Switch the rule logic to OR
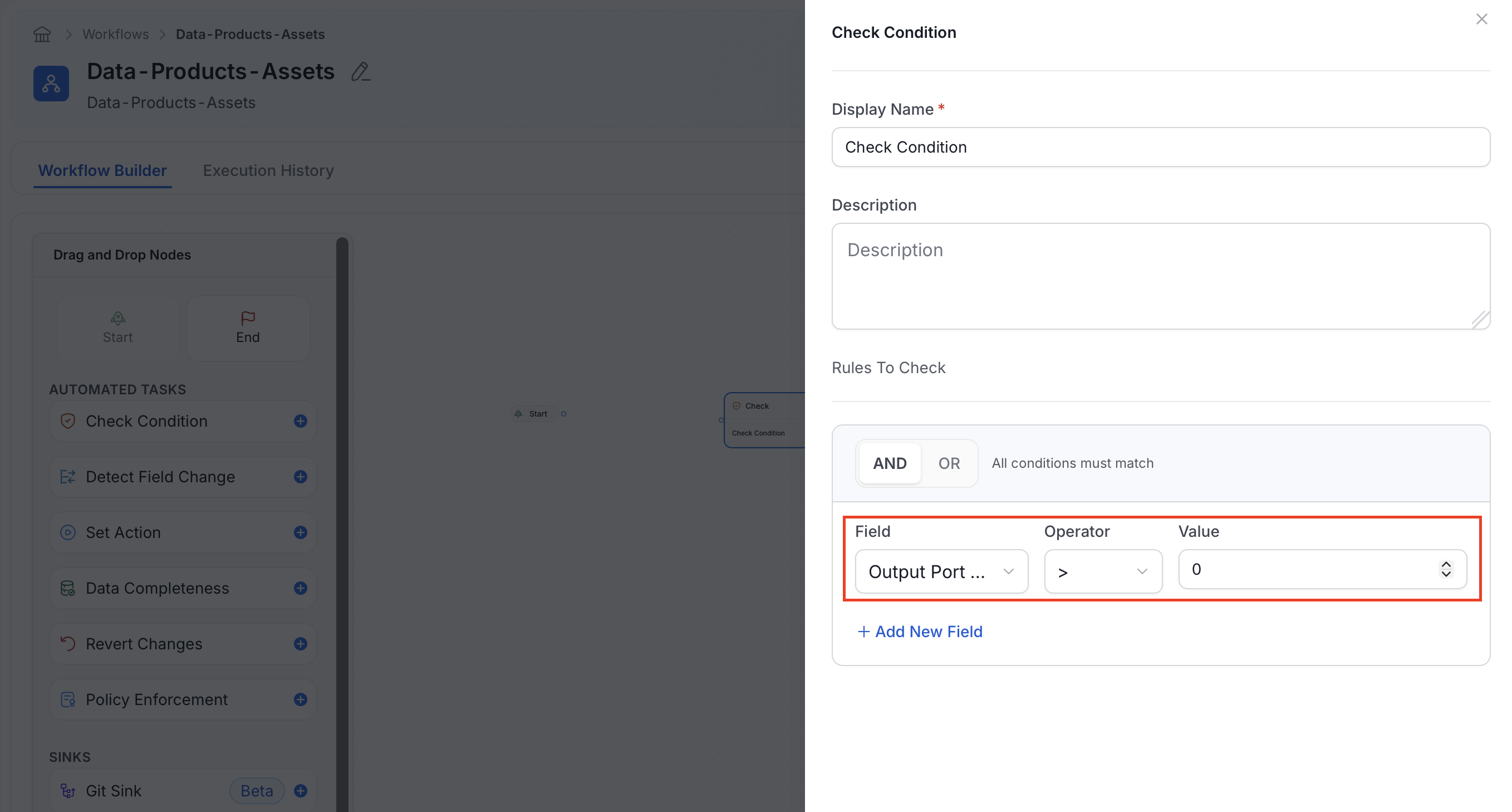 [949, 463]
